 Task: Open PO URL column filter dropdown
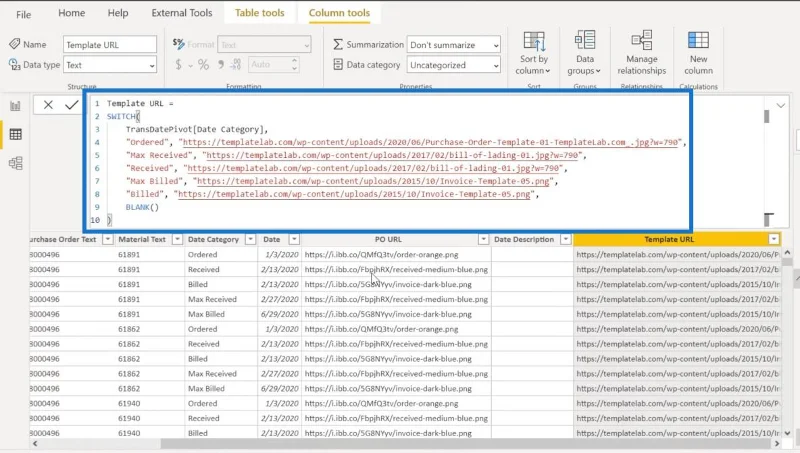[x=483, y=239]
